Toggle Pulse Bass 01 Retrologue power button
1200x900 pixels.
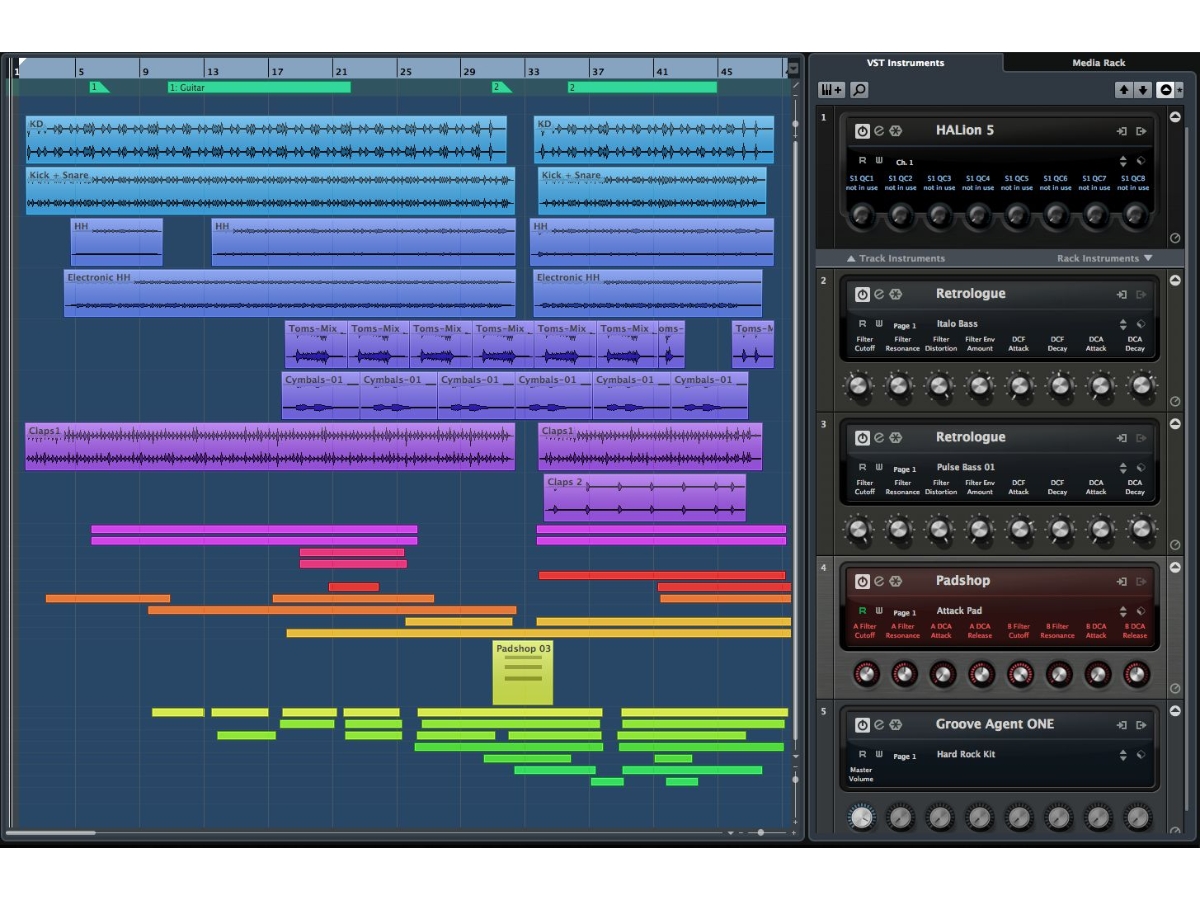coord(862,438)
